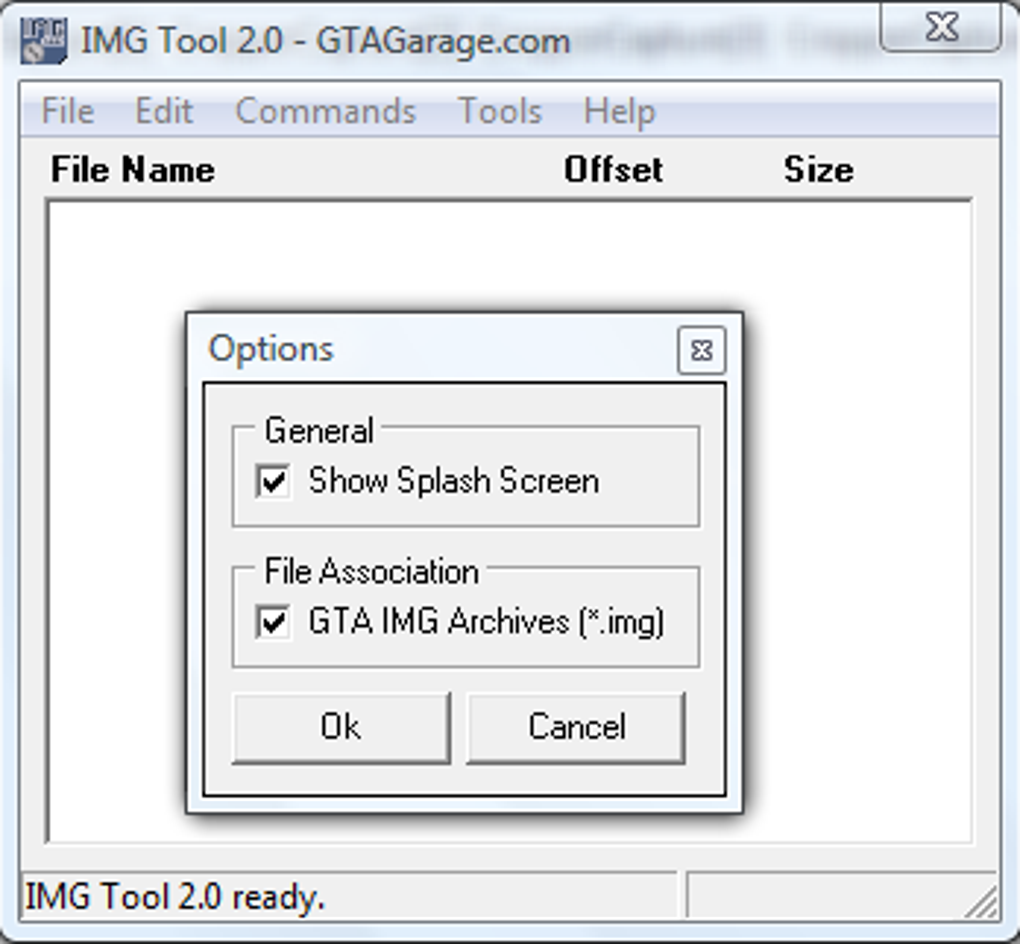Viewport: 1020px width, 944px height.
Task: Open the Help menu
Action: pyautogui.click(x=619, y=111)
